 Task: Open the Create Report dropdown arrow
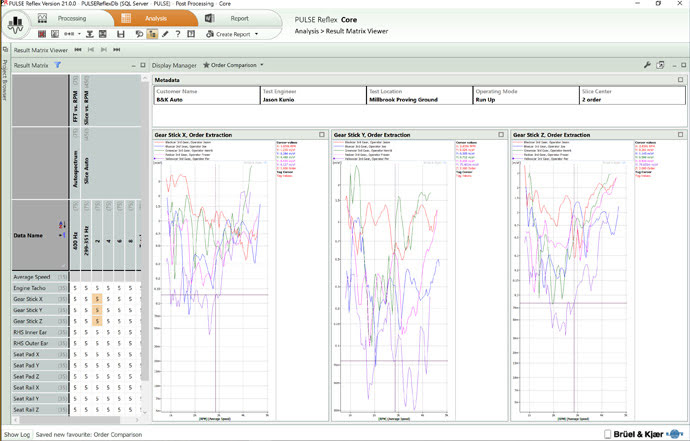pos(257,34)
